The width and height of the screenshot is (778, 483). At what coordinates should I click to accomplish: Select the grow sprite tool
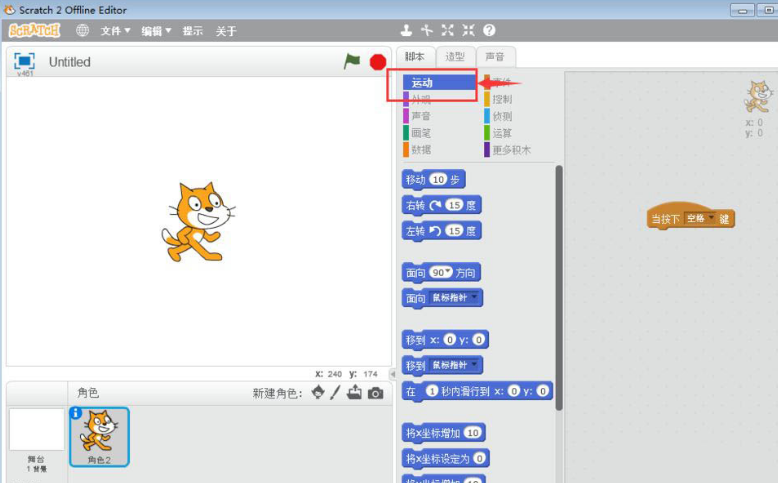pos(448,30)
